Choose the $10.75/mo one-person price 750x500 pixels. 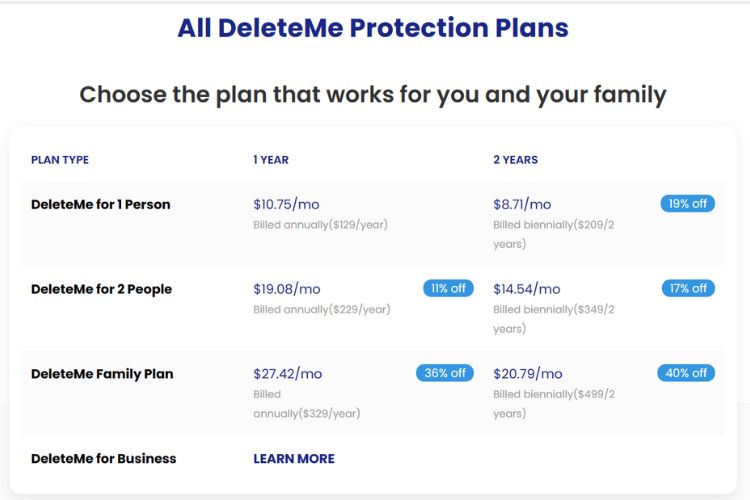point(286,204)
